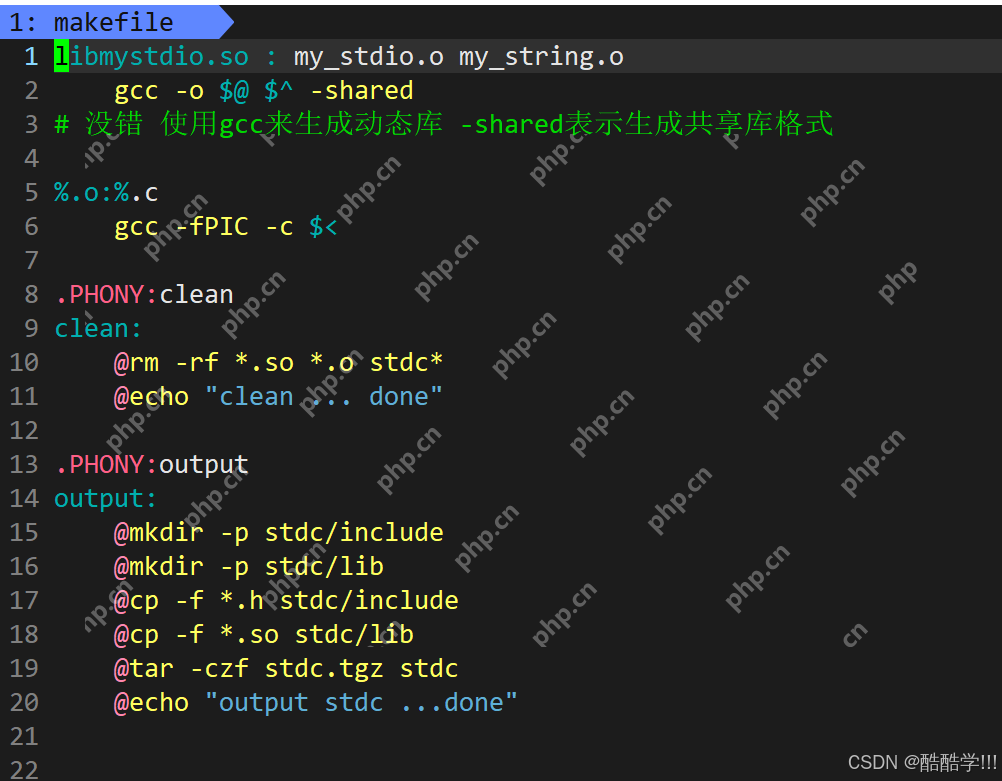Click the CSDN author watermark
The image size is (1002, 781).
[922, 762]
